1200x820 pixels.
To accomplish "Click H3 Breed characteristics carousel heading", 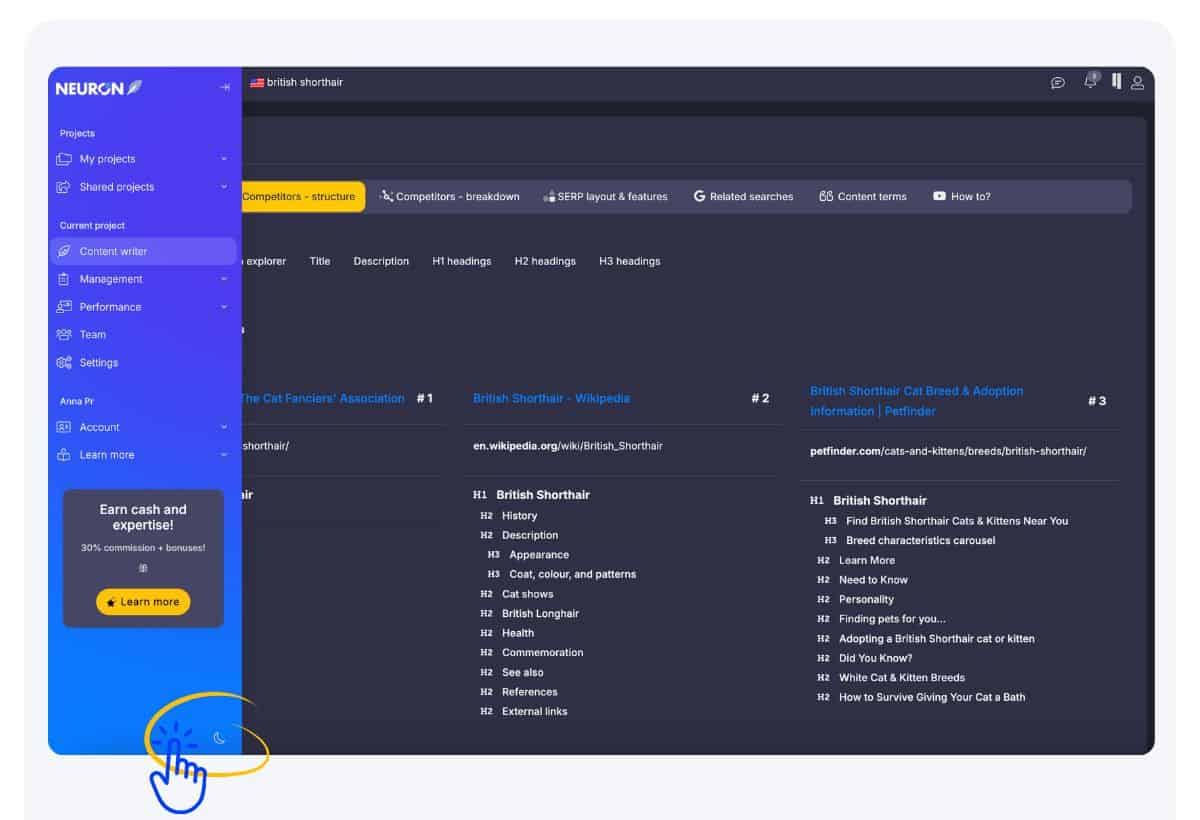I will [x=920, y=540].
